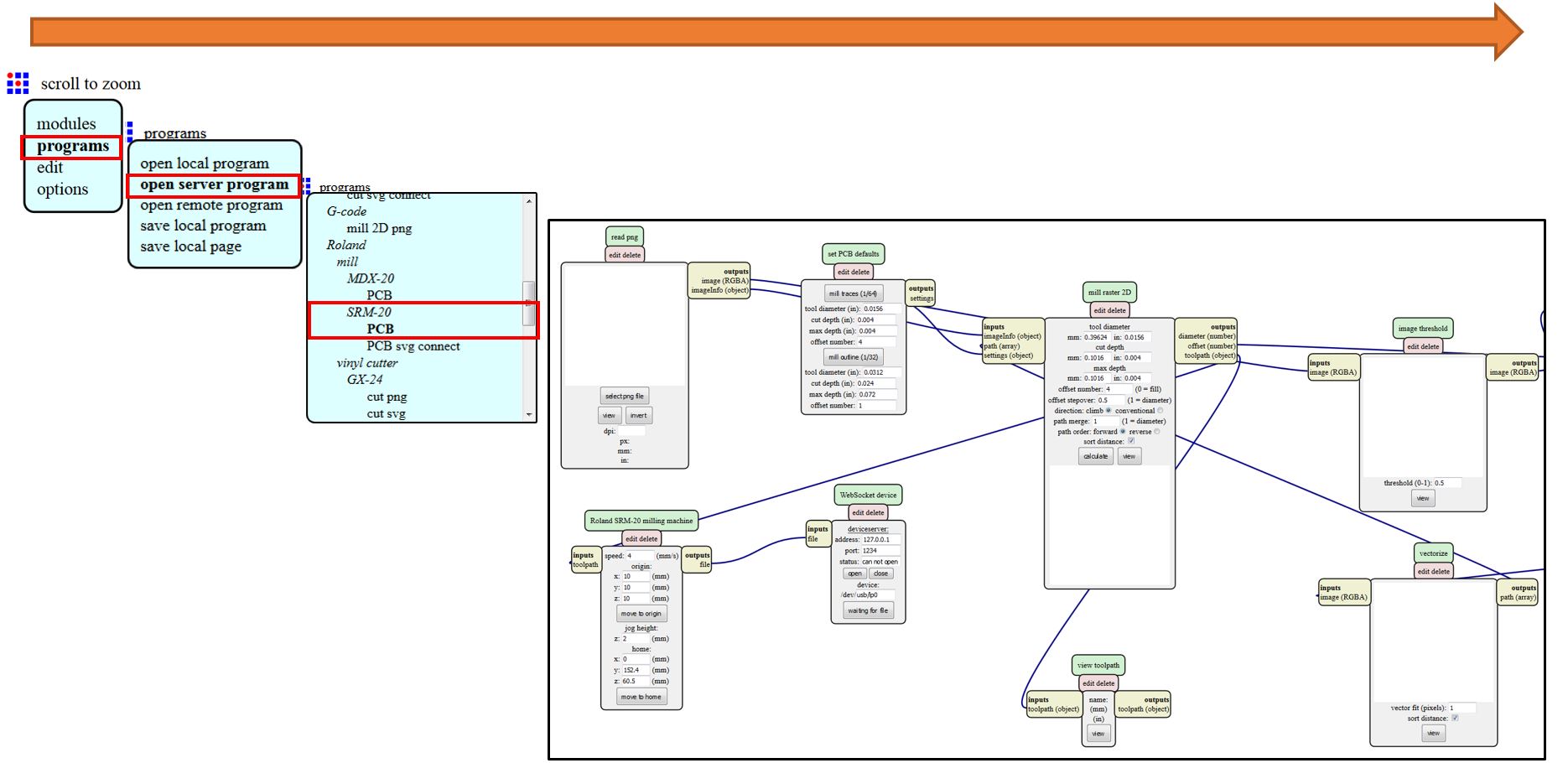Click the view toolpath module title
This screenshot has height=763, width=1568.
pyautogui.click(x=1098, y=666)
